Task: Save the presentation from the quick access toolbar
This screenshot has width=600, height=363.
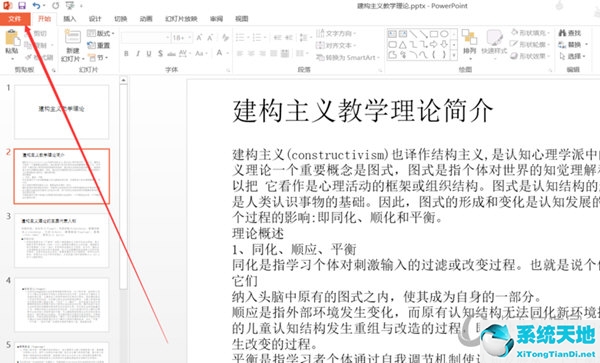Action: pos(22,5)
